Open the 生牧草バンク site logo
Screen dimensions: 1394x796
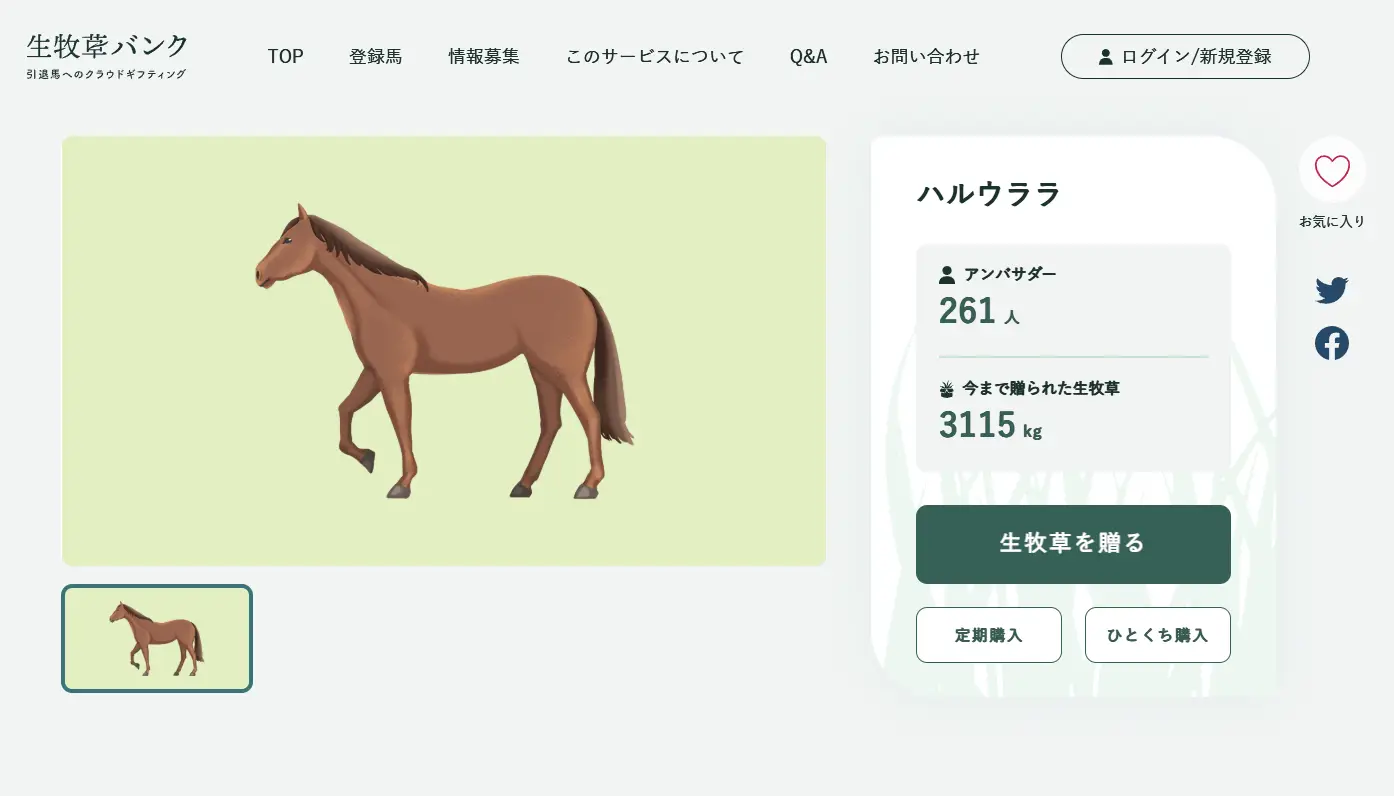click(x=107, y=56)
